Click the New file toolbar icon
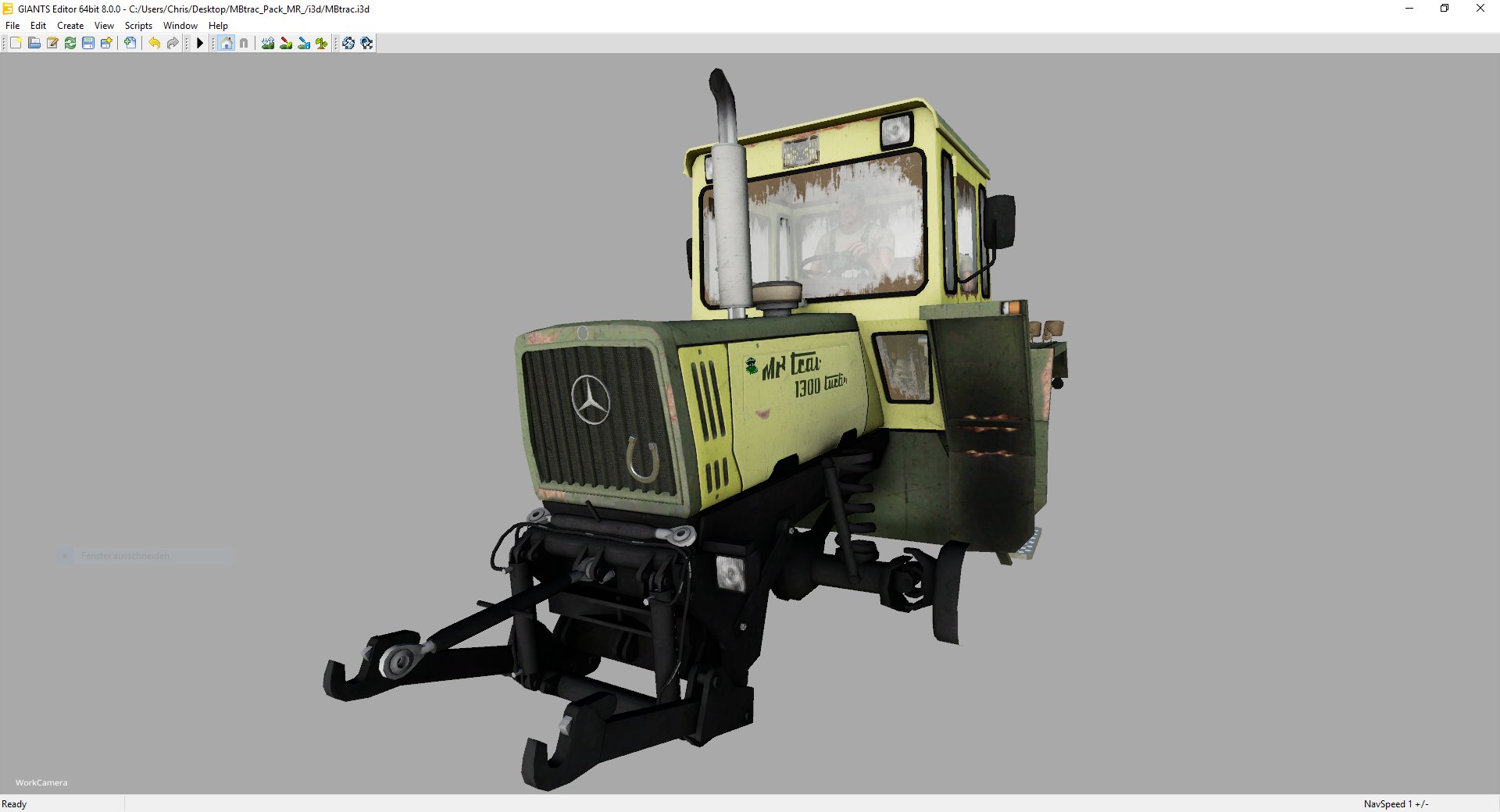The width and height of the screenshot is (1500, 812). (x=16, y=43)
